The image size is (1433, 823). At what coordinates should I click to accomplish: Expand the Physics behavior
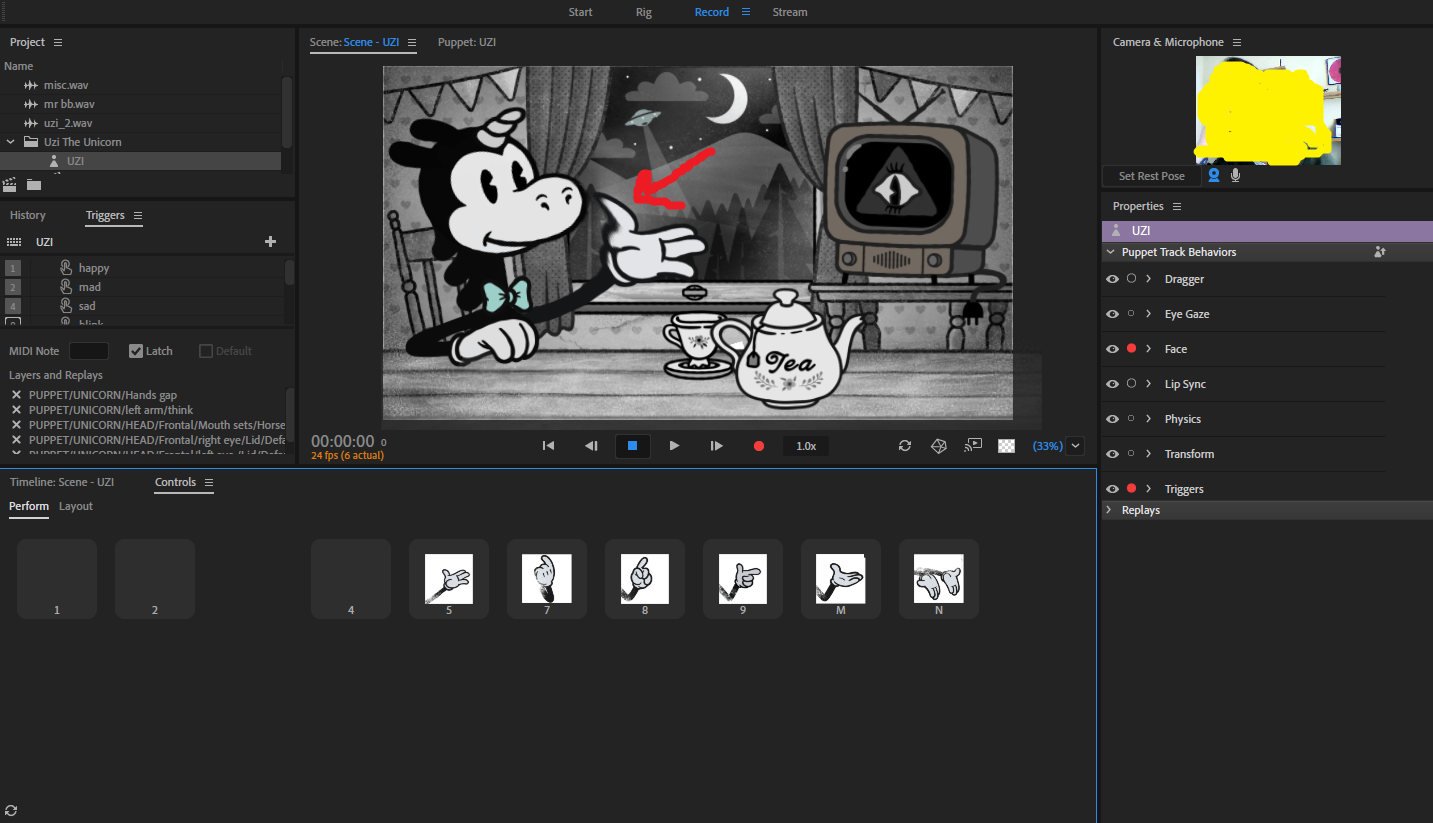point(1149,419)
